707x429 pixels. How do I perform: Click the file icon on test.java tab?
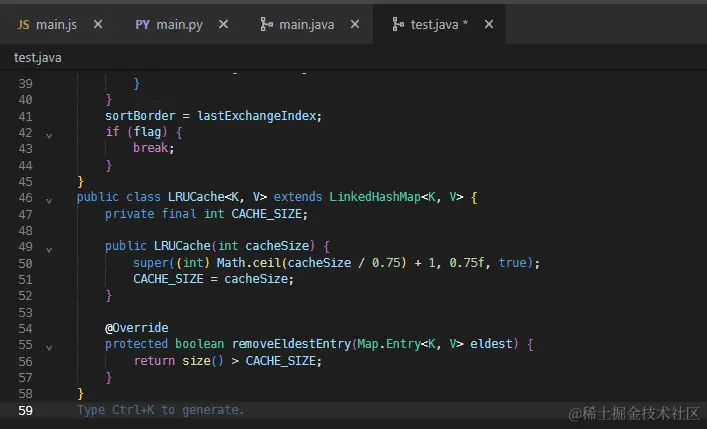click(398, 24)
